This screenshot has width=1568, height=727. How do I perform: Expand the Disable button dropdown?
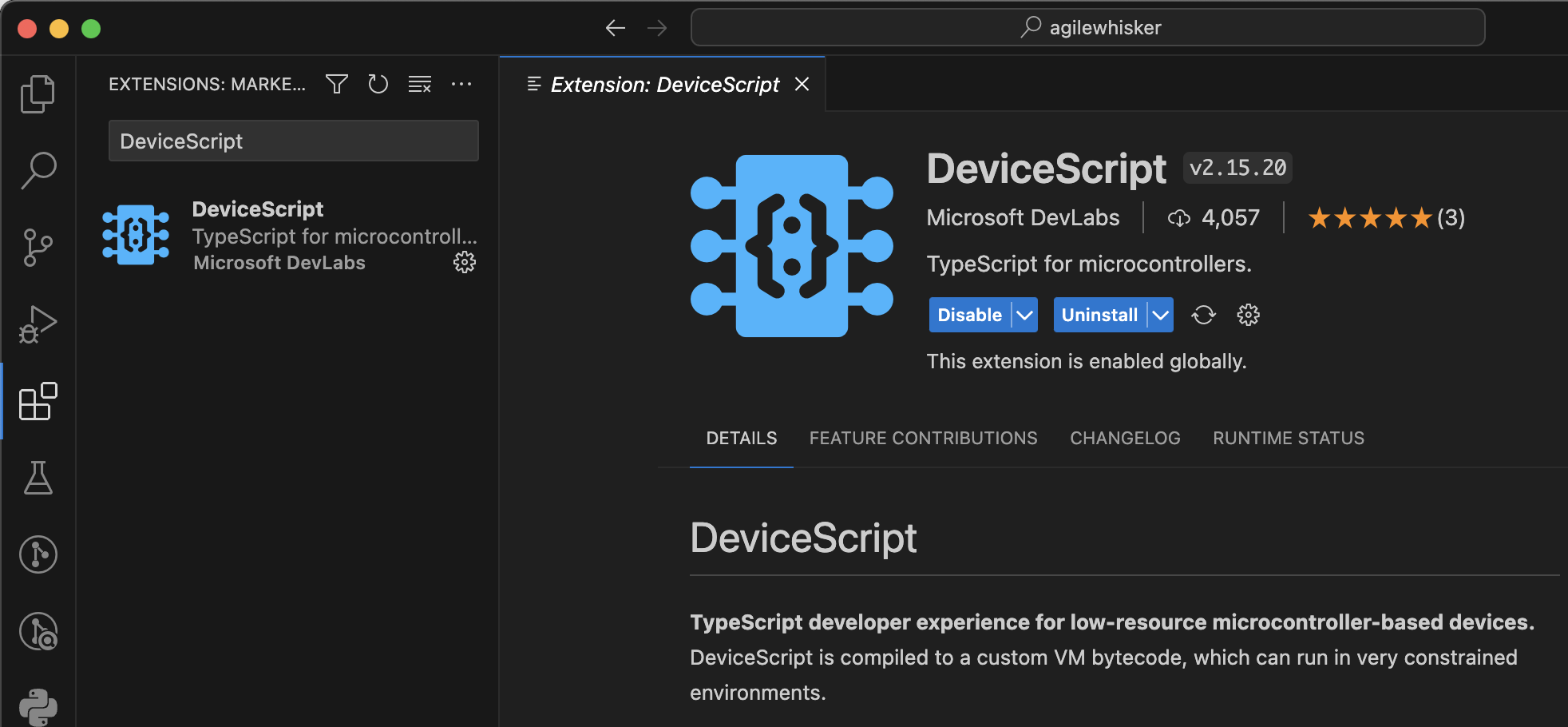1026,315
